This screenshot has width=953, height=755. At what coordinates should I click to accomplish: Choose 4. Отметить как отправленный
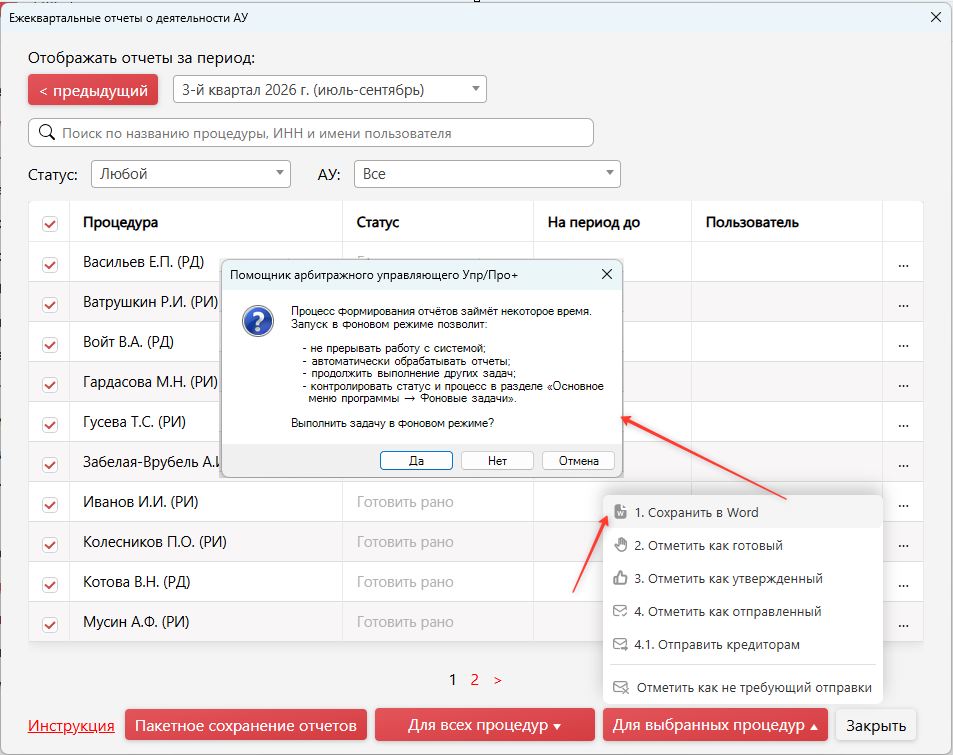[x=743, y=611]
